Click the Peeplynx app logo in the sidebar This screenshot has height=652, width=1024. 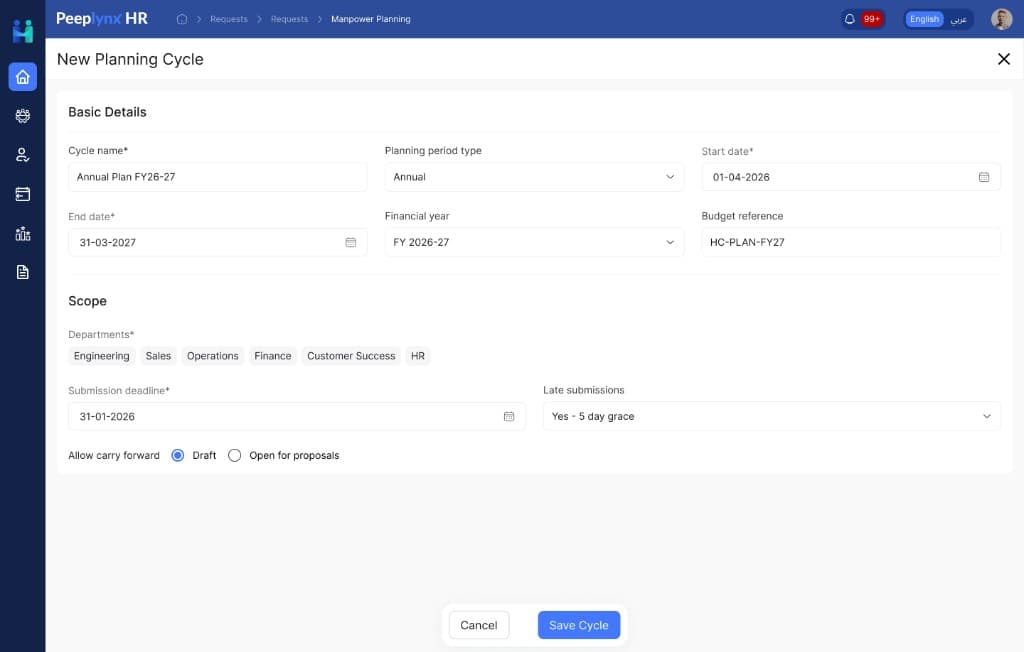(23, 31)
